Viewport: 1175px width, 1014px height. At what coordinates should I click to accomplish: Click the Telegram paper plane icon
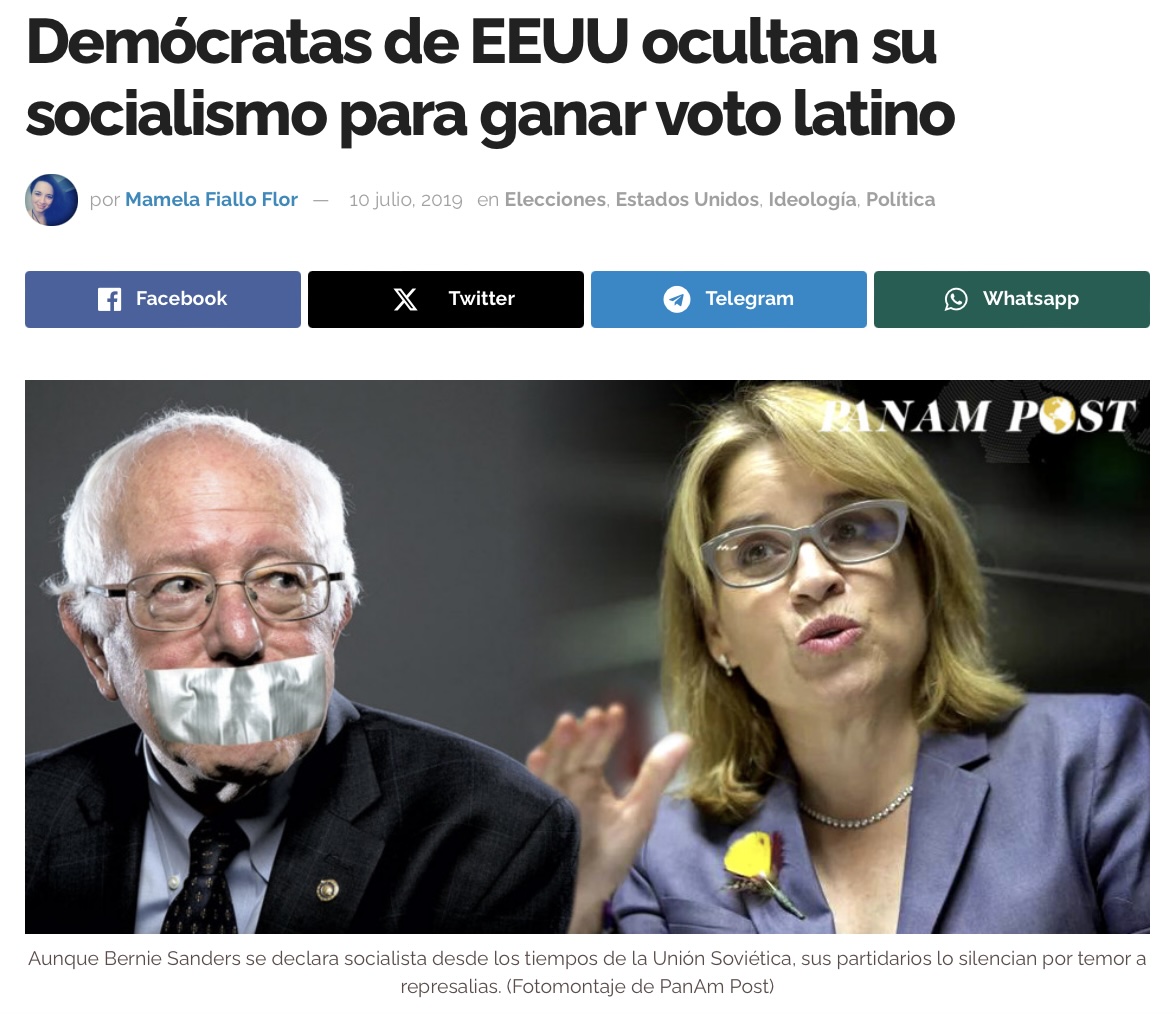point(677,299)
